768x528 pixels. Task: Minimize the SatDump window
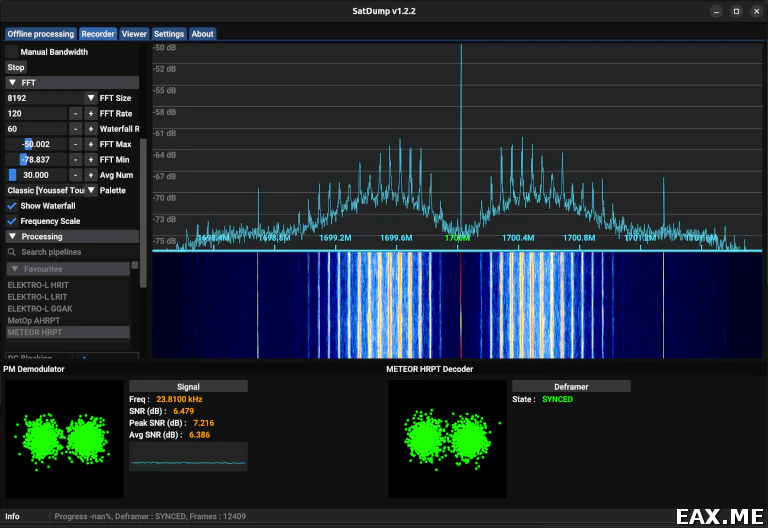coord(716,11)
